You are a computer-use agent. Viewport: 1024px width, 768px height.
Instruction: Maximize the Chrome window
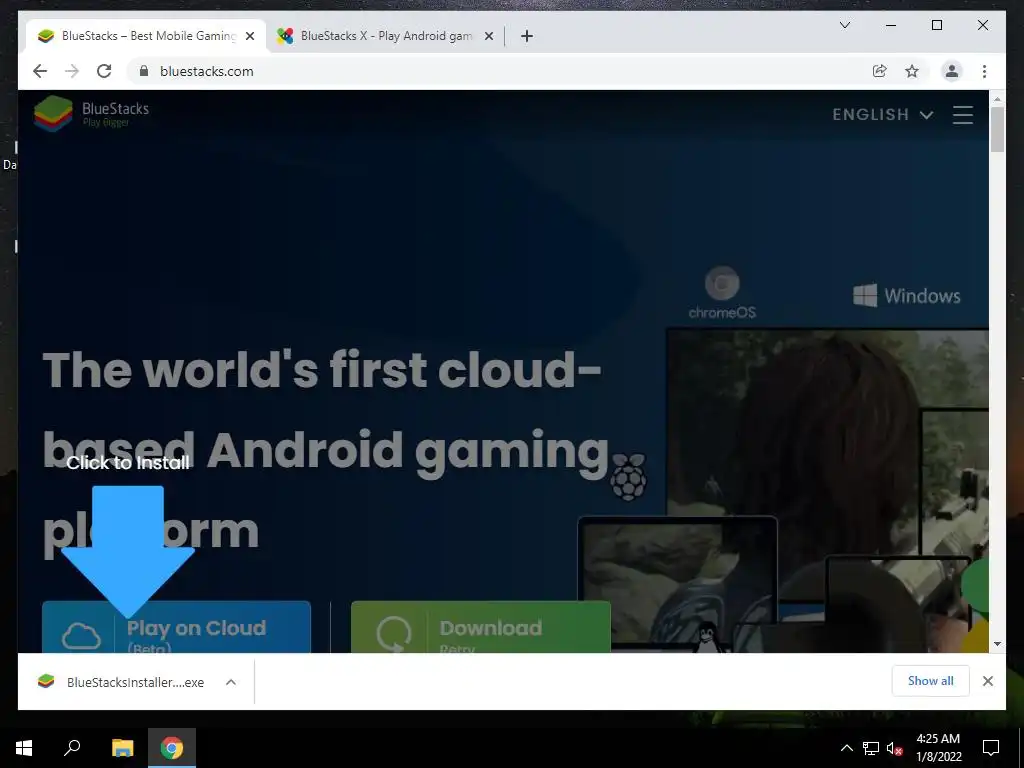click(936, 25)
